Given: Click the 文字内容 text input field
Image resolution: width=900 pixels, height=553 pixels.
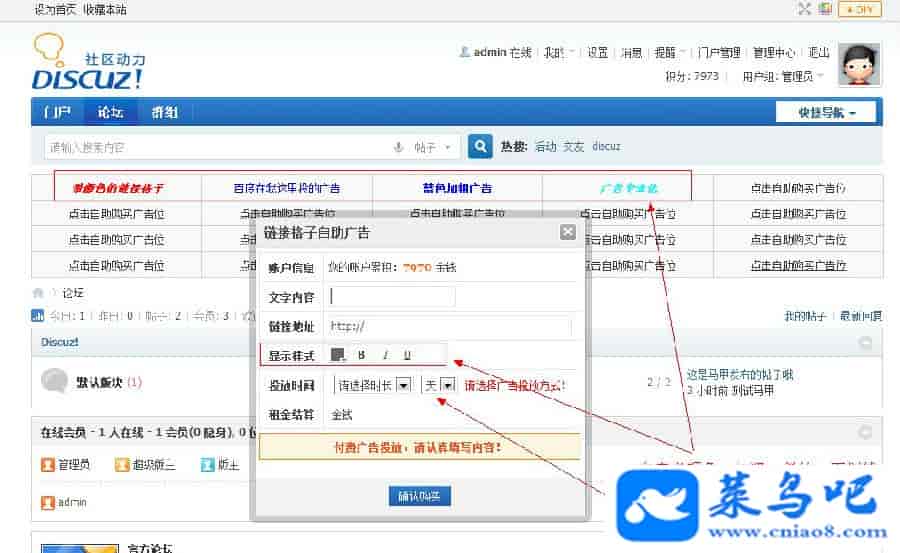Looking at the screenshot, I should (x=392, y=297).
